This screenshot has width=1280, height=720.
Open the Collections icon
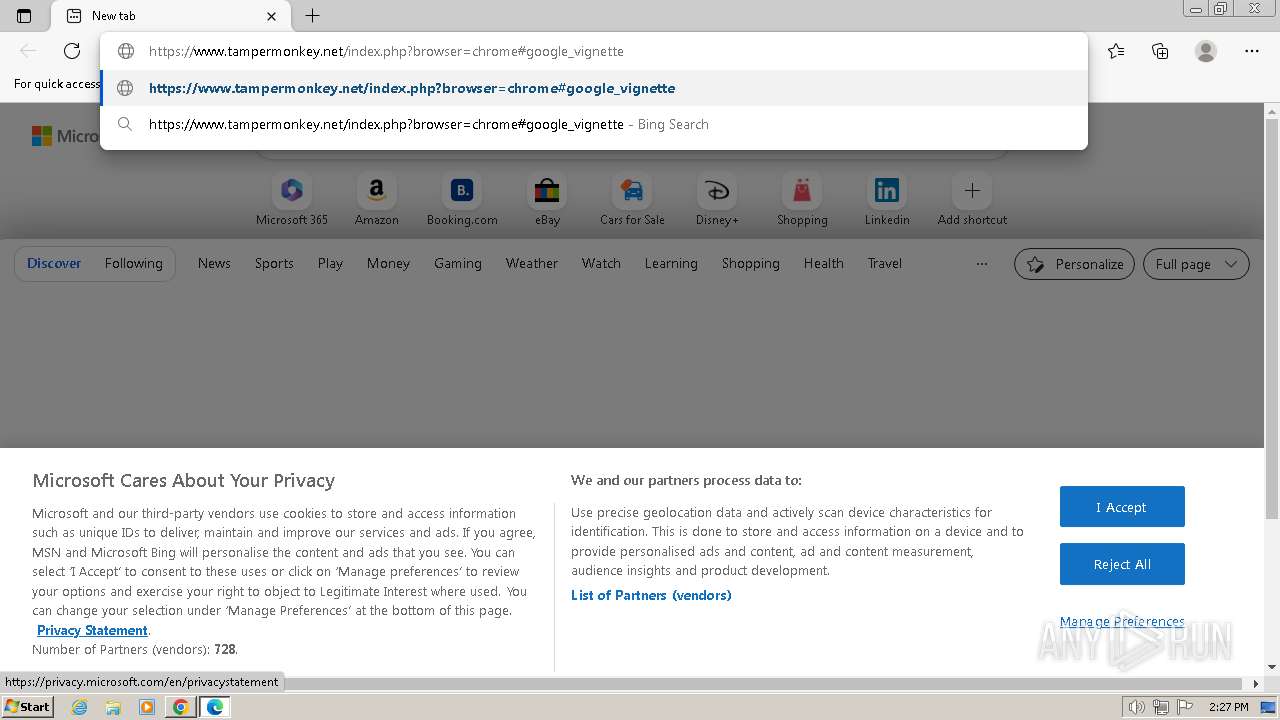pos(1160,51)
